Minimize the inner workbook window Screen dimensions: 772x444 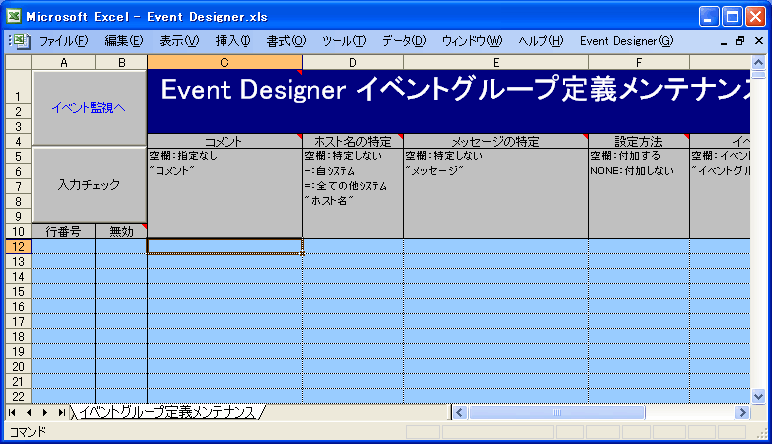coord(724,41)
